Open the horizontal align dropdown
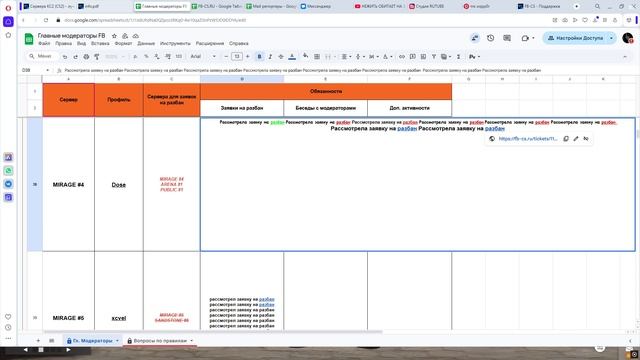Viewport: 640px width, 360px height. tap(346, 57)
